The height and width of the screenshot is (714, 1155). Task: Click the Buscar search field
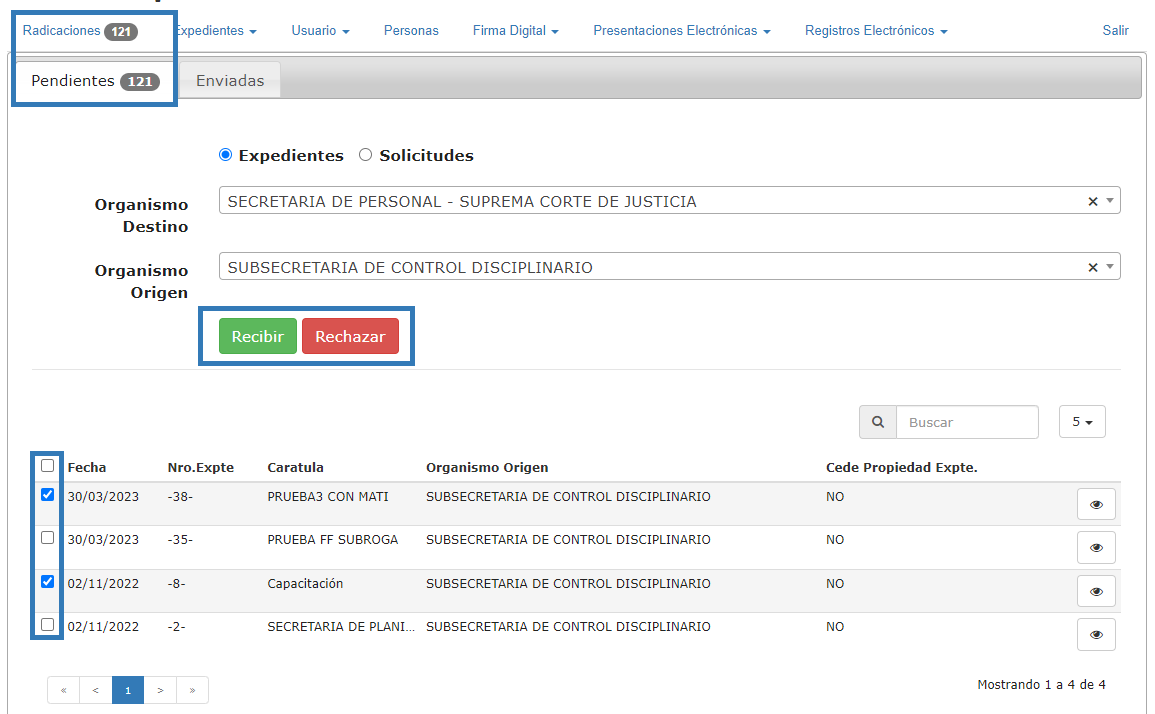967,422
